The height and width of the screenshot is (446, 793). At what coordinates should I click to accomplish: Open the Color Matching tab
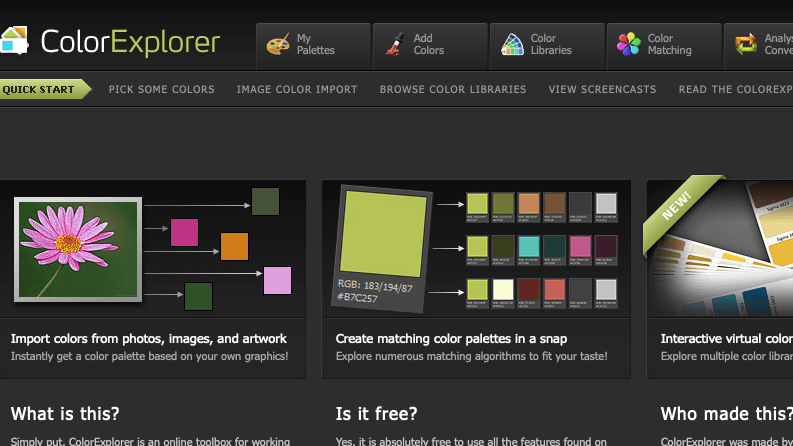(664, 46)
